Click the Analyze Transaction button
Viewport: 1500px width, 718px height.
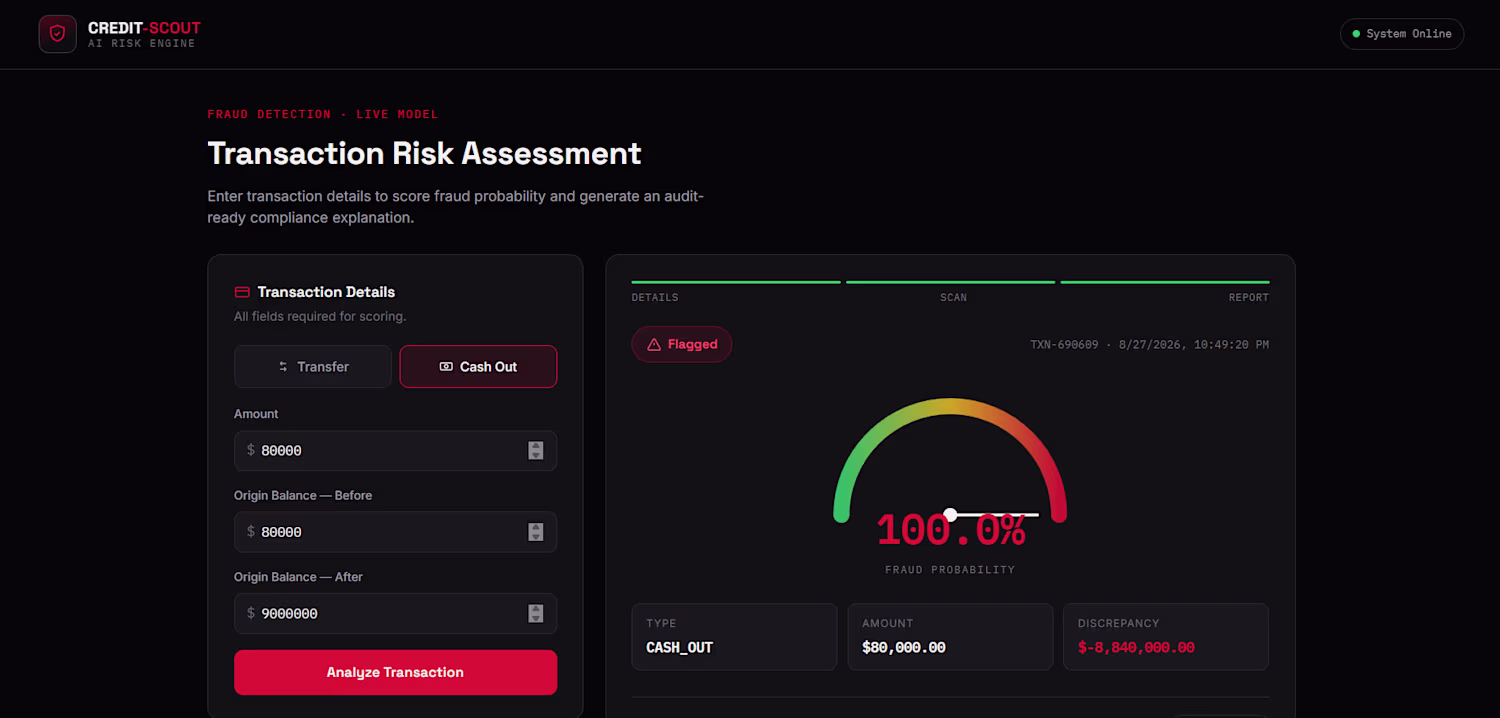395,672
